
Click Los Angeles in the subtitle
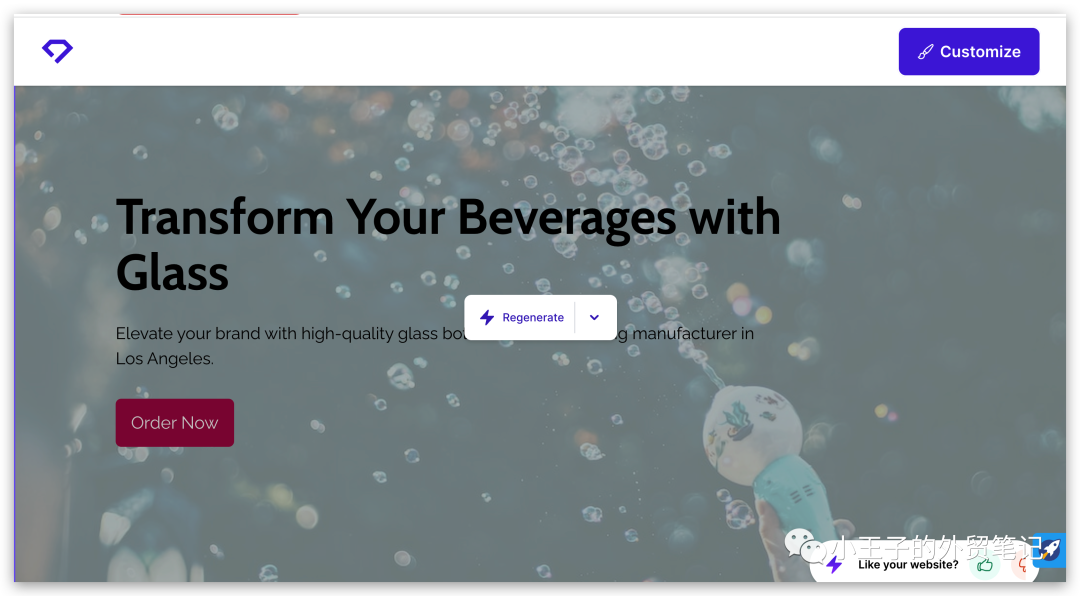point(164,359)
